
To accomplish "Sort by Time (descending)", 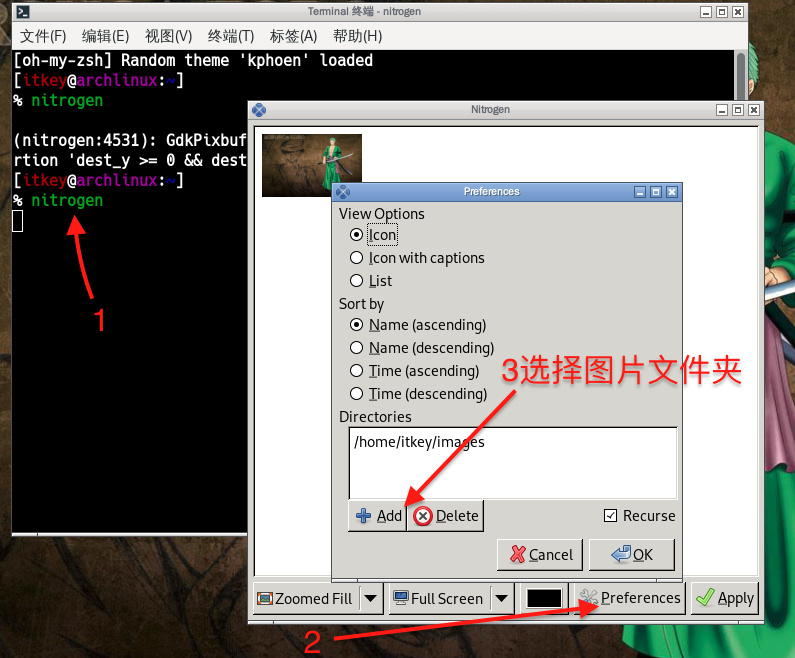I will coord(418,394).
